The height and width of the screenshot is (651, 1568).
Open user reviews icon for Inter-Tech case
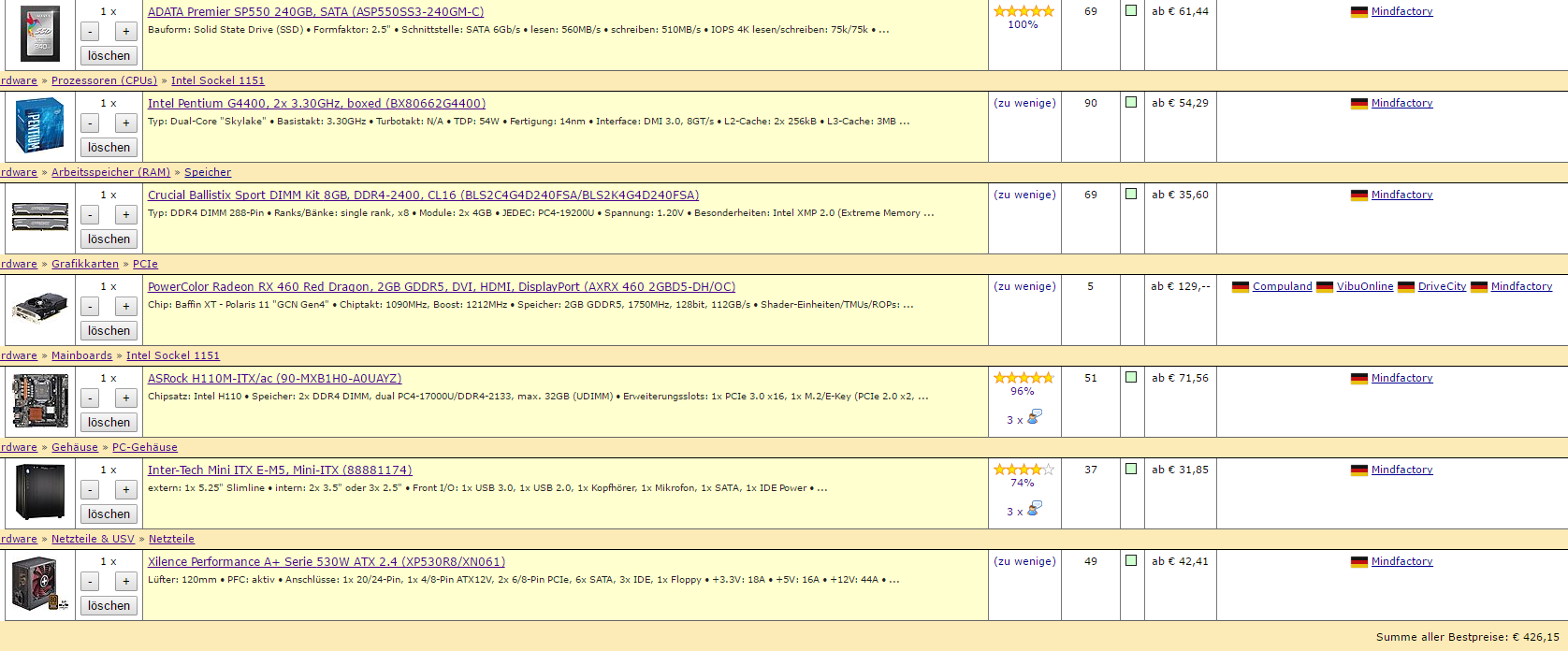tap(1034, 509)
